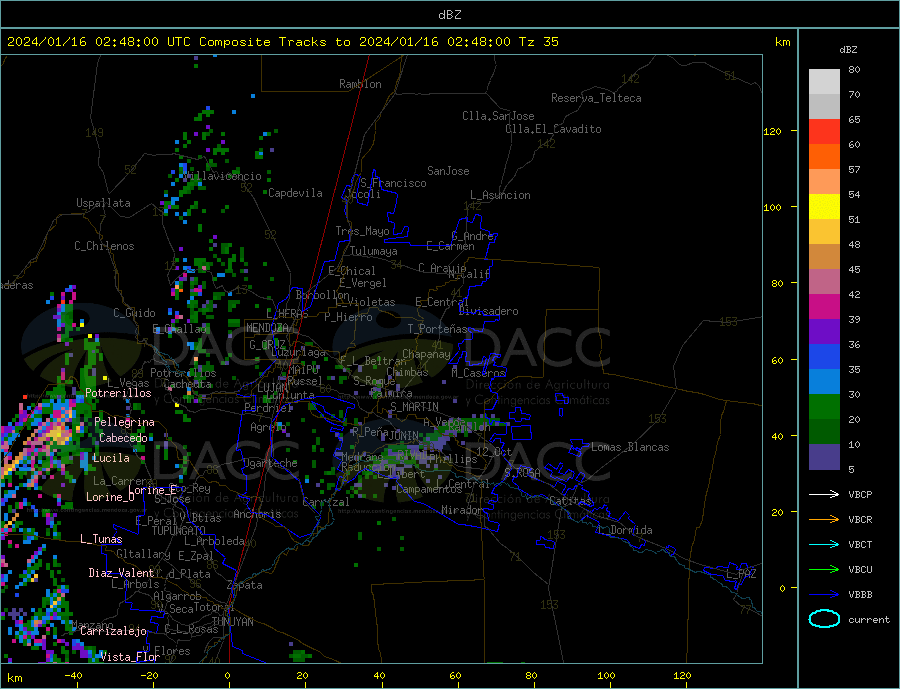
Task: Pick the purple swatch above 36 label
Action: pos(824,332)
